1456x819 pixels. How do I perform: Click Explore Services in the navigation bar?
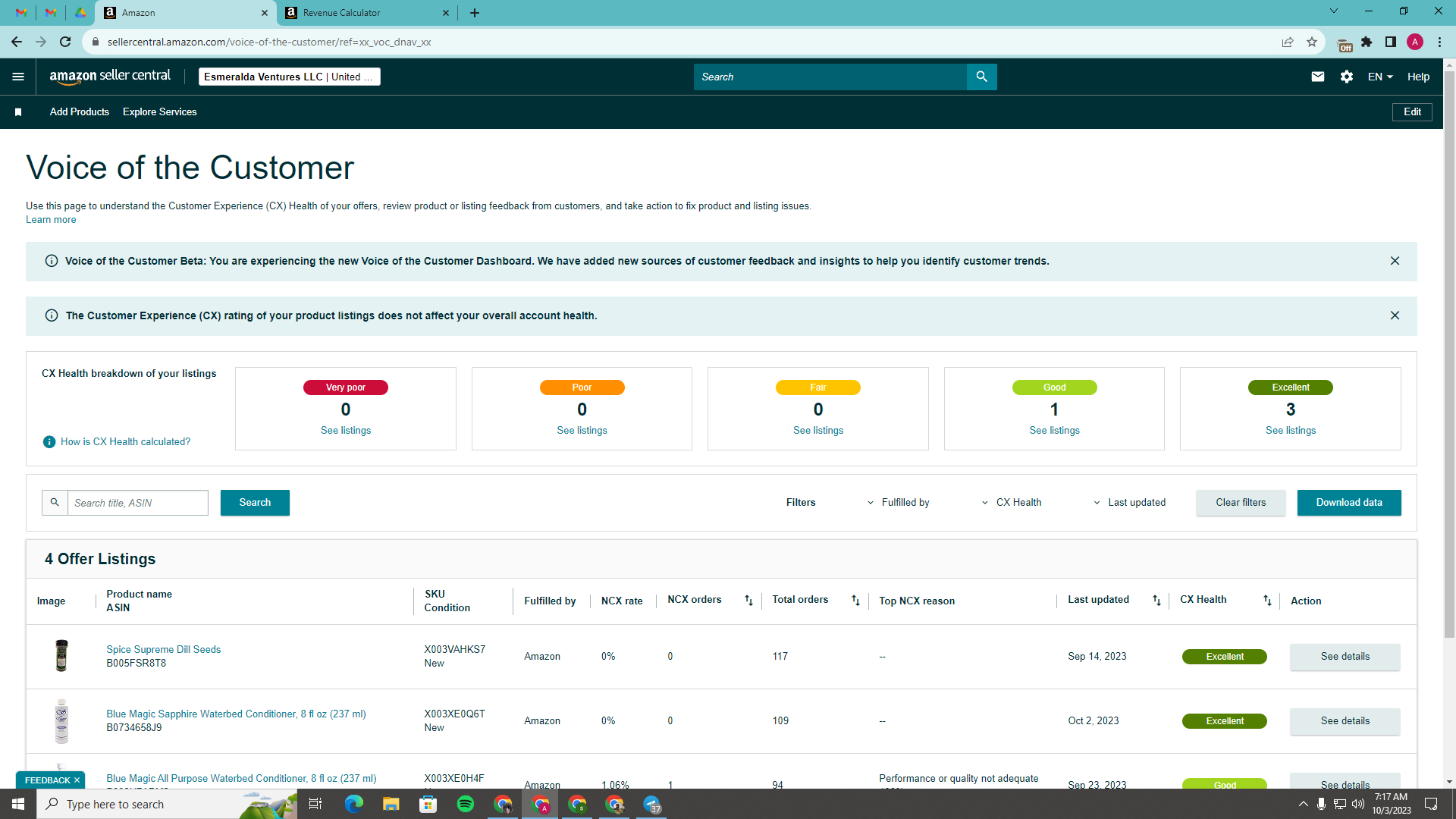click(160, 112)
